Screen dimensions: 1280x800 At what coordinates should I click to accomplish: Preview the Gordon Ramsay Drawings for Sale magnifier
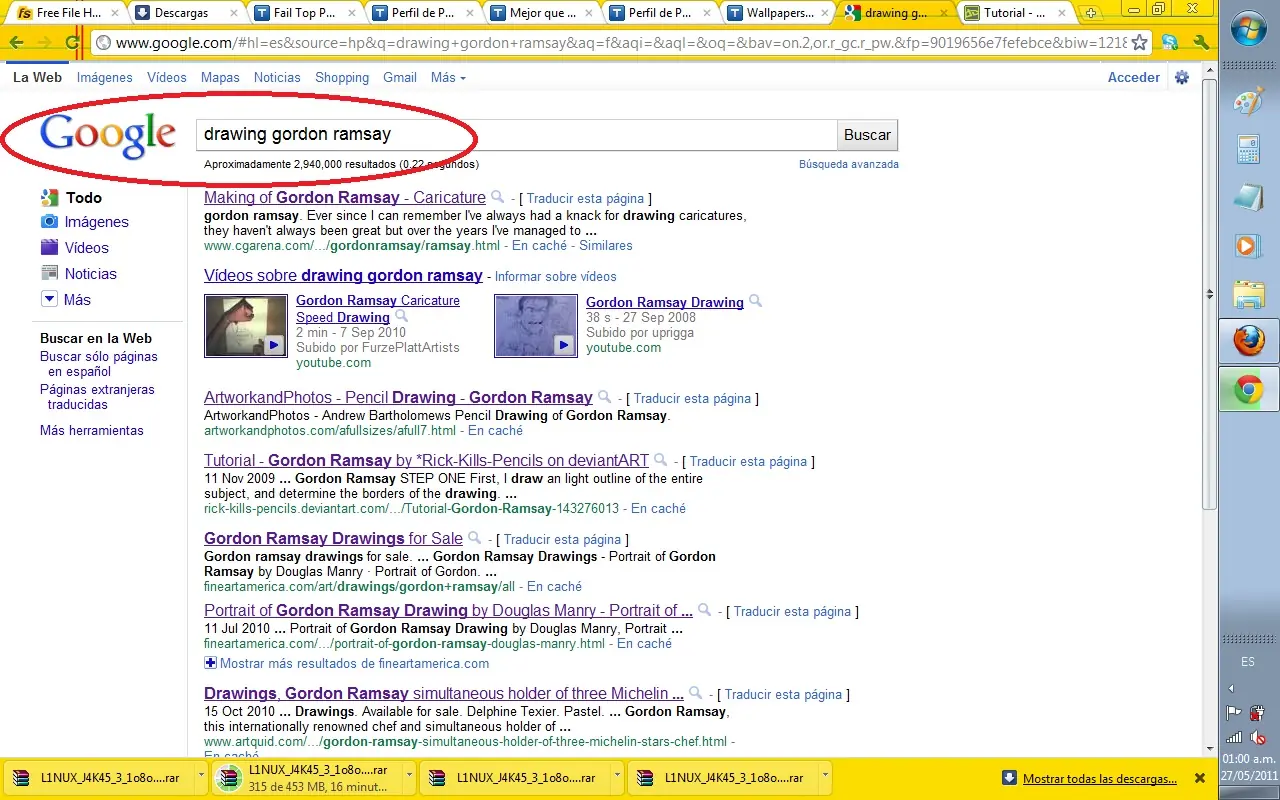475,538
